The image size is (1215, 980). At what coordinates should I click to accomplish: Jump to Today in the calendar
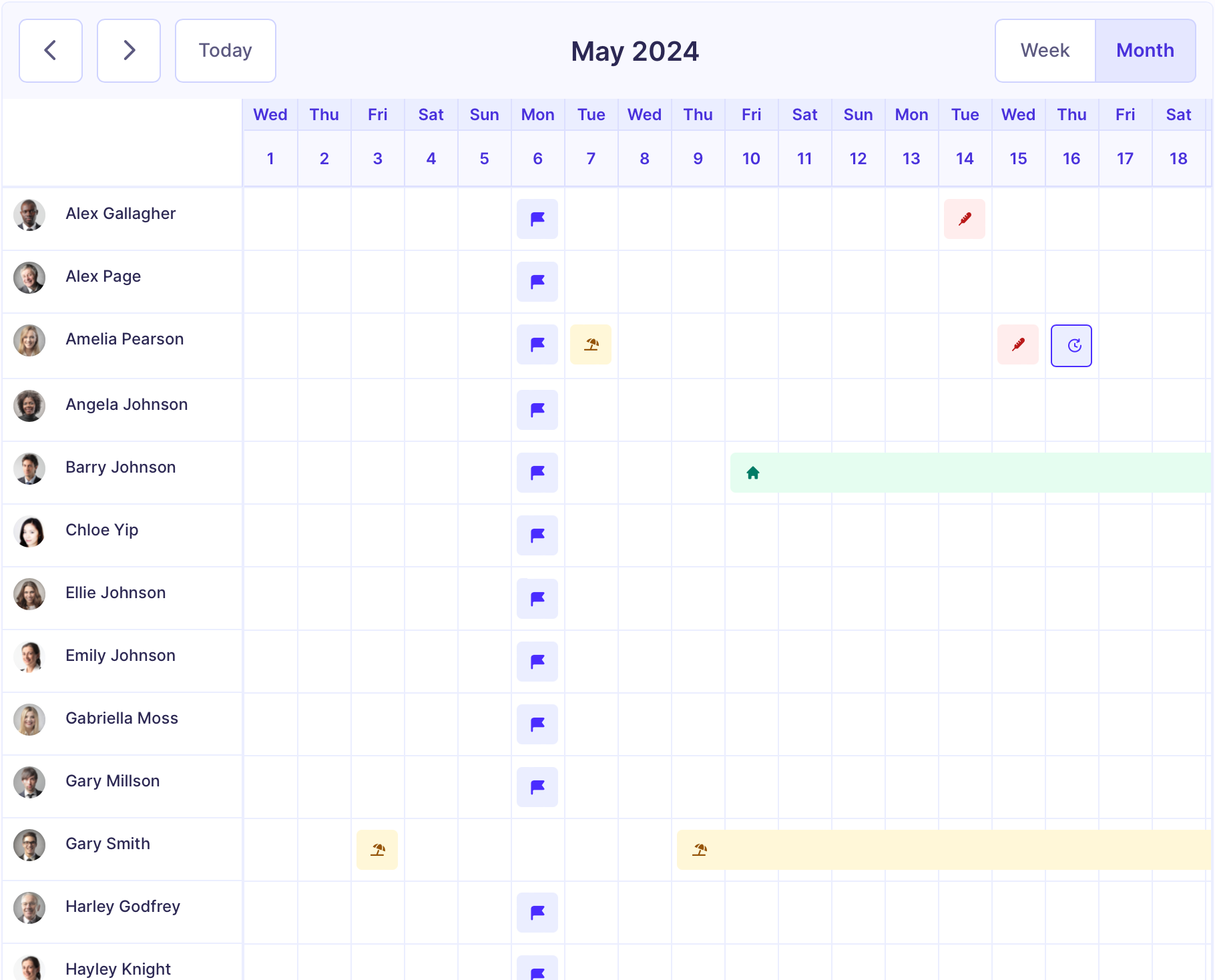pyautogui.click(x=226, y=51)
